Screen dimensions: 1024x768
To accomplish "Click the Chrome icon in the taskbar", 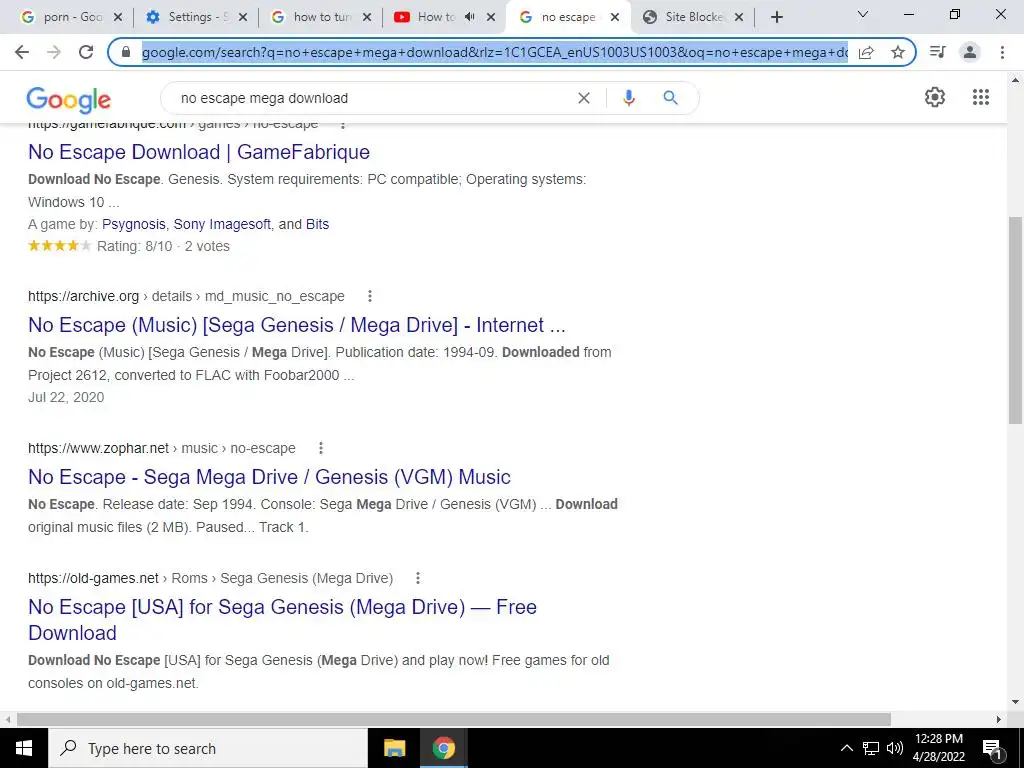I will click(443, 748).
